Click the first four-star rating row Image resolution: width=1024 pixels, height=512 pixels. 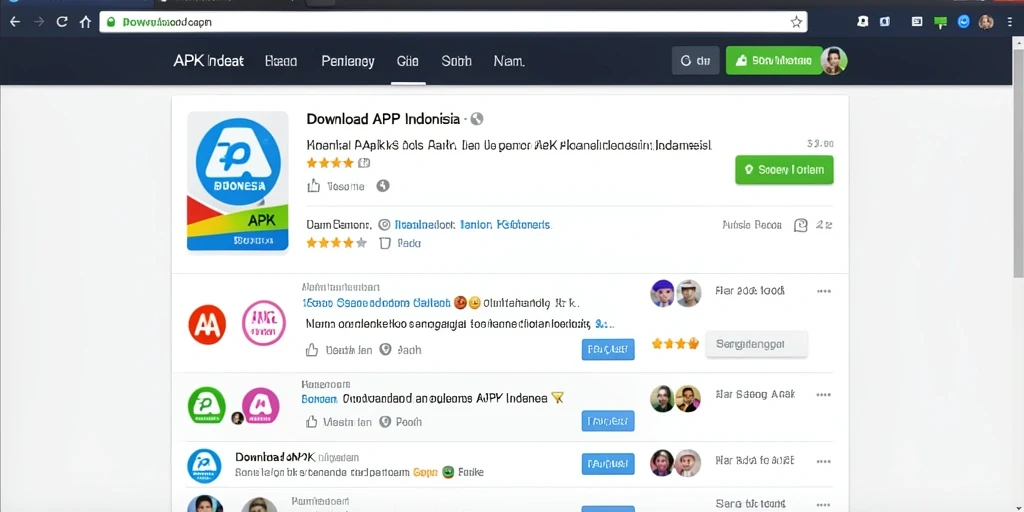coord(330,163)
